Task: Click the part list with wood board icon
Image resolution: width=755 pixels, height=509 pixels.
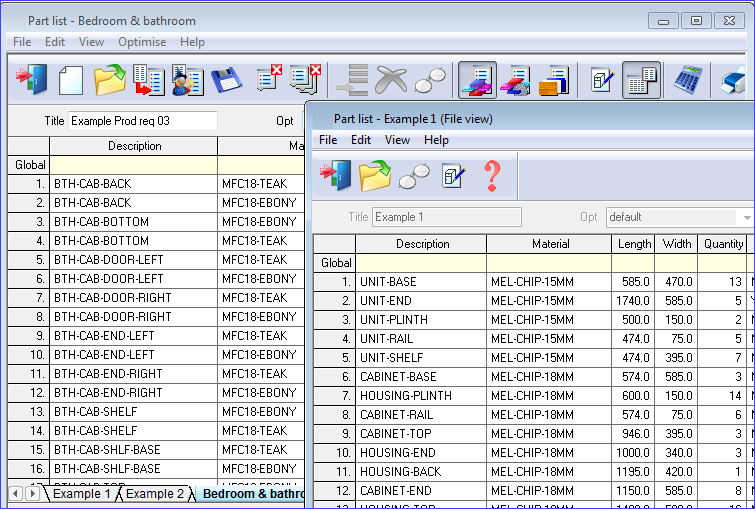Action: click(x=554, y=80)
